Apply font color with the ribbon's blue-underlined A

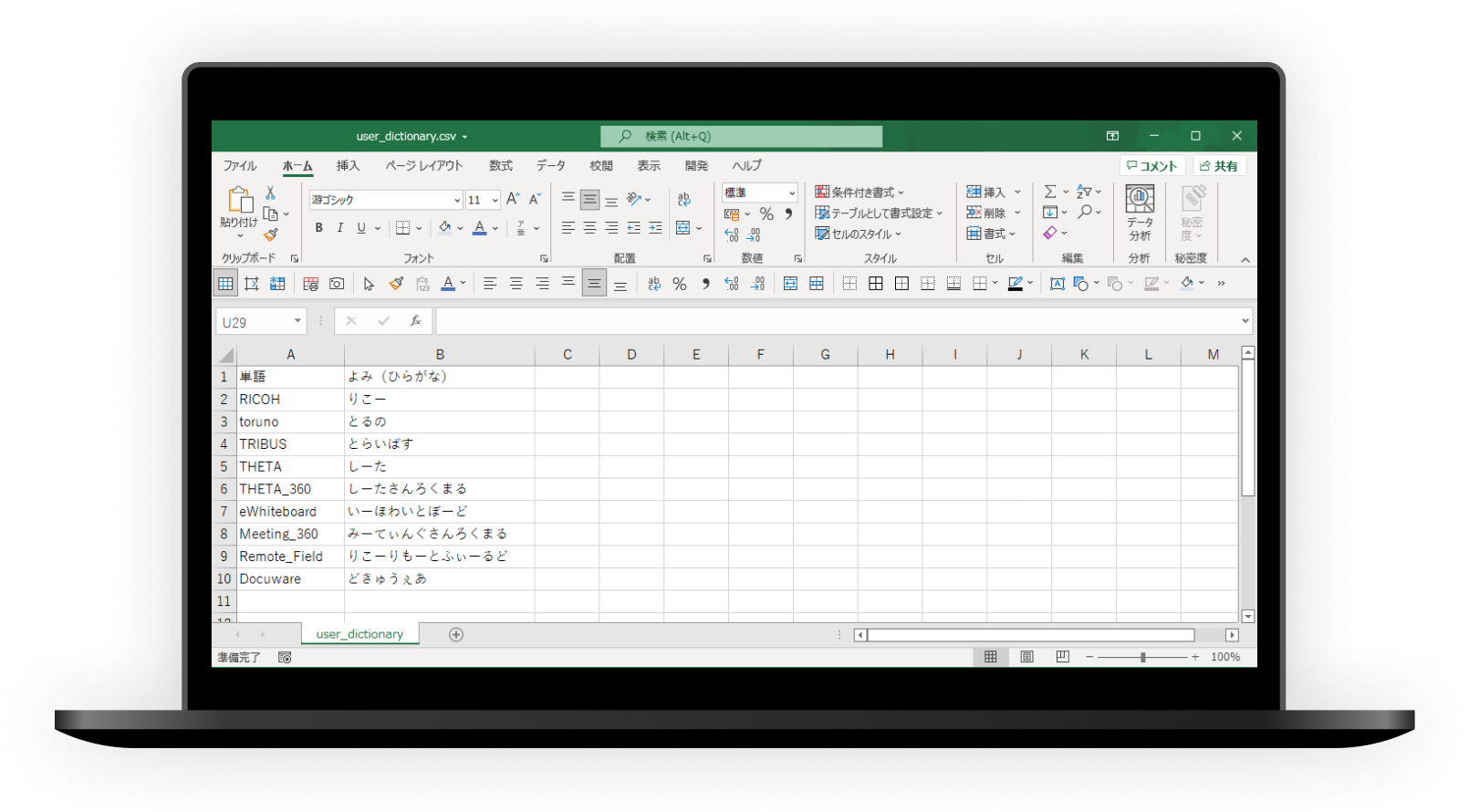click(480, 228)
